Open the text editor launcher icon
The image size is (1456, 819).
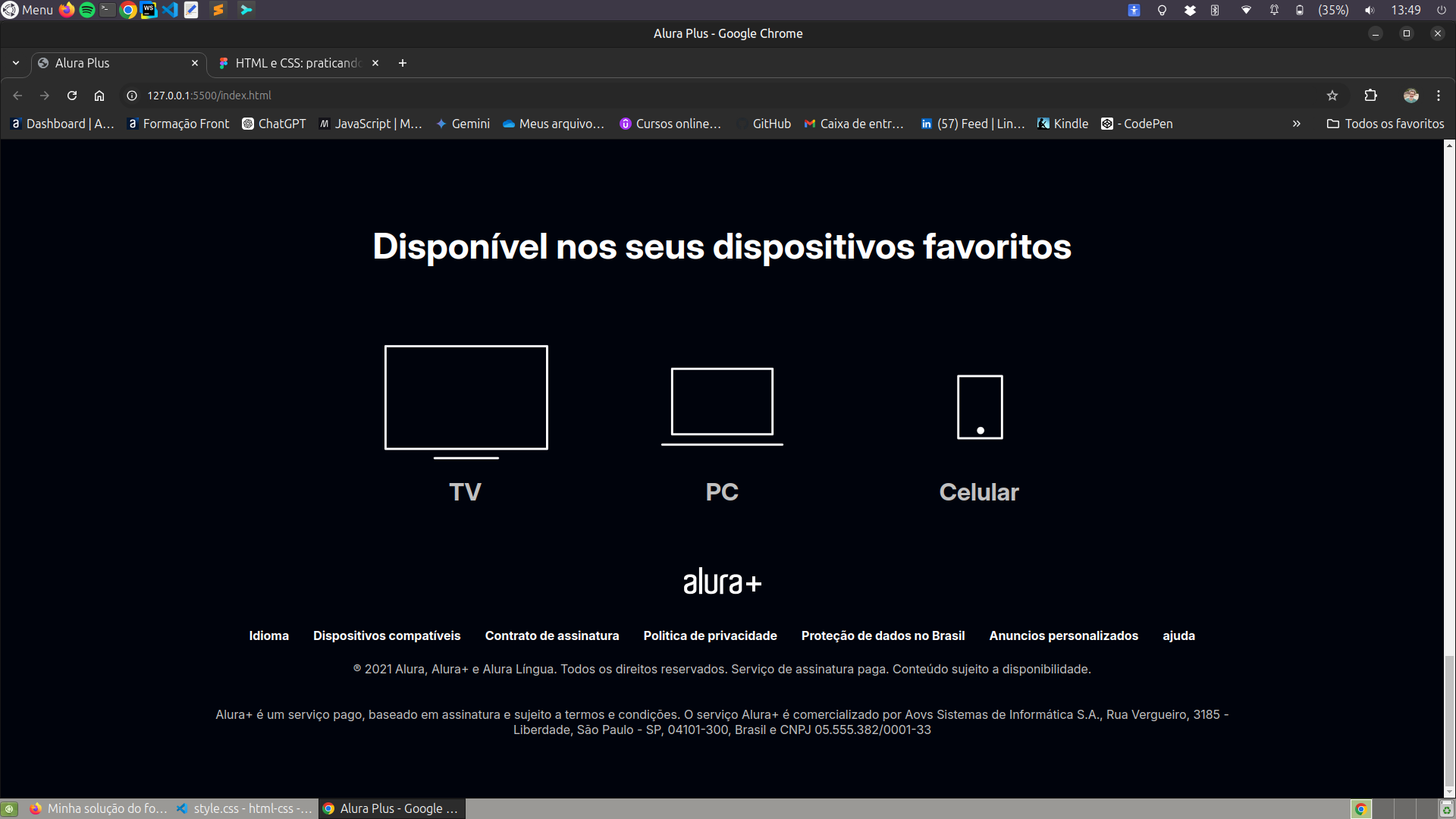click(x=191, y=10)
